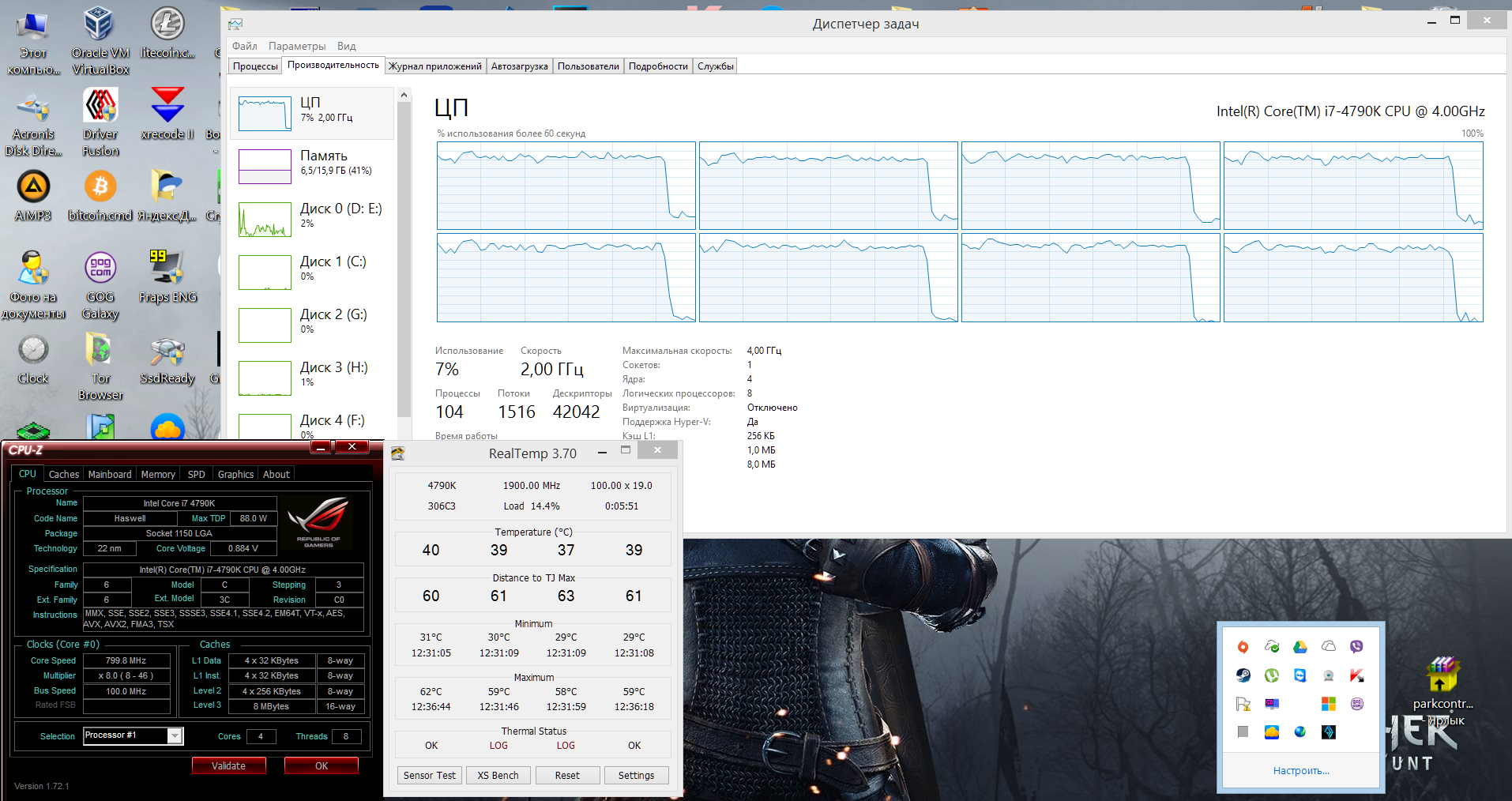Click the Cores value field in CPU-Z
The height and width of the screenshot is (801, 1512).
[261, 736]
